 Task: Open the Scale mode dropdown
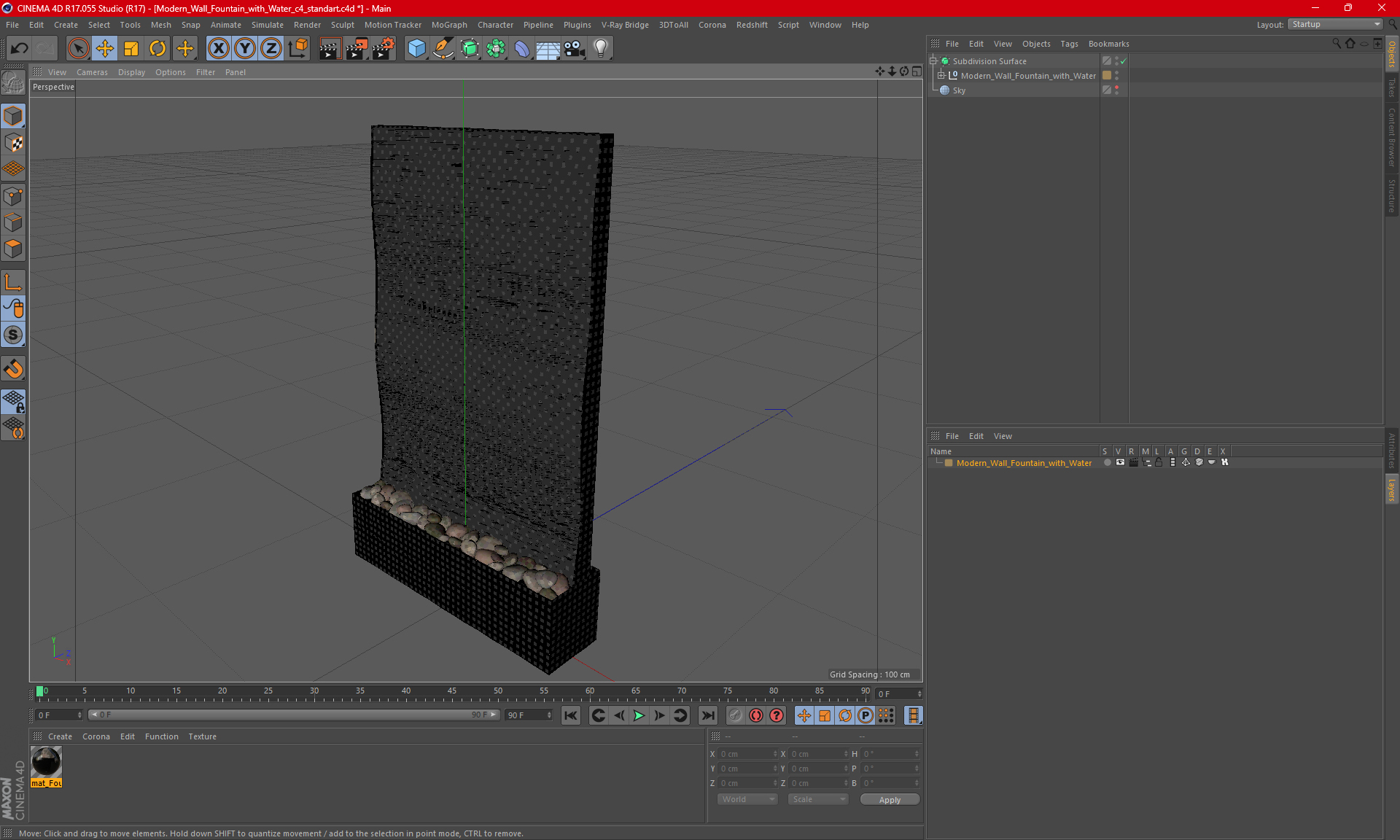point(818,799)
